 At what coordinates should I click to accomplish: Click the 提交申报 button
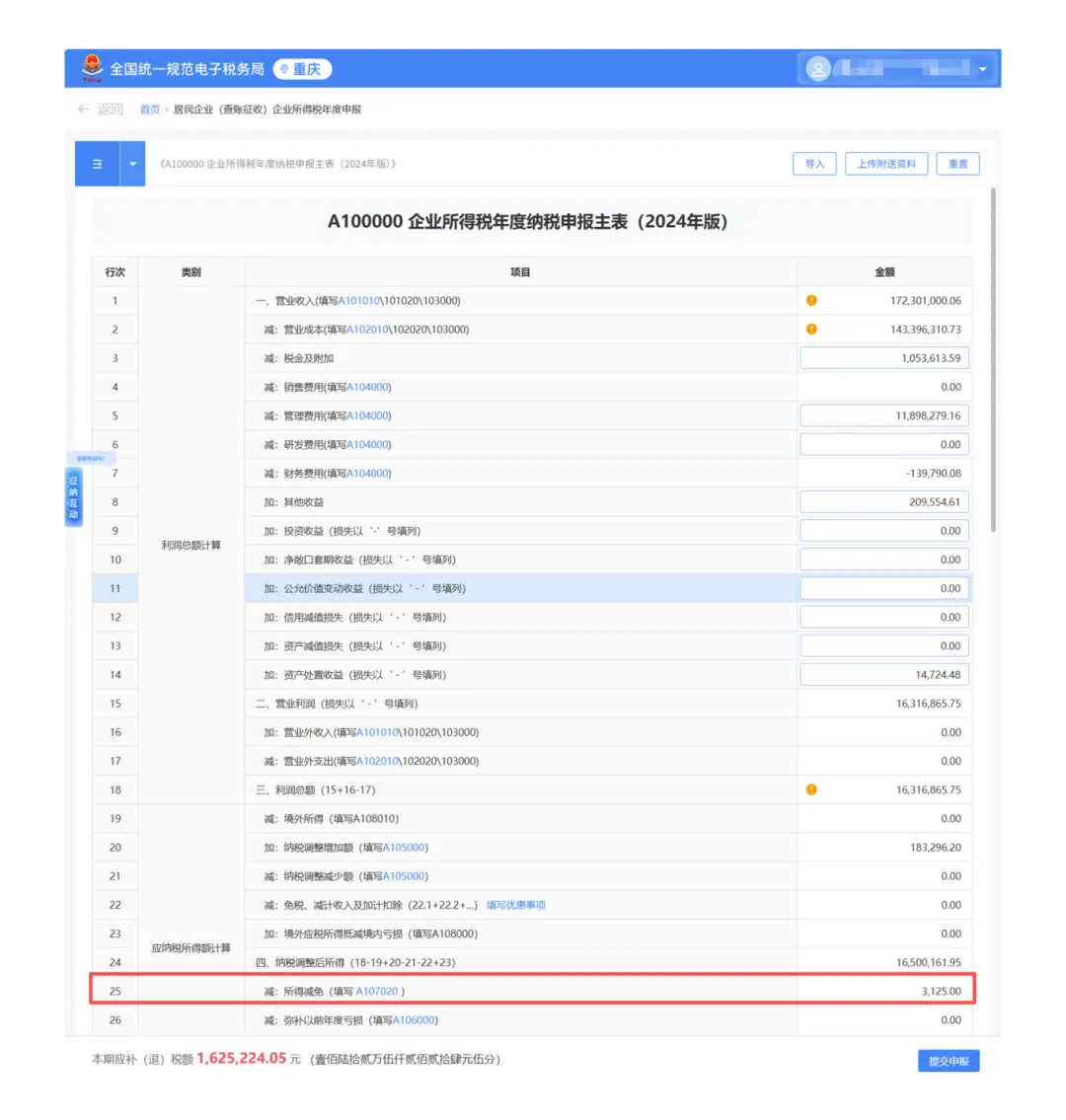click(x=949, y=1061)
